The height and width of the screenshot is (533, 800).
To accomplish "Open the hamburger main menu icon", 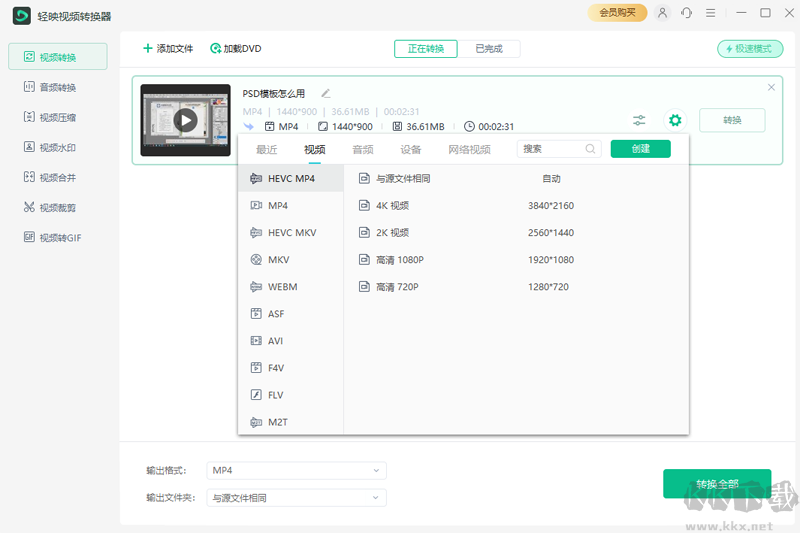I will pos(711,13).
